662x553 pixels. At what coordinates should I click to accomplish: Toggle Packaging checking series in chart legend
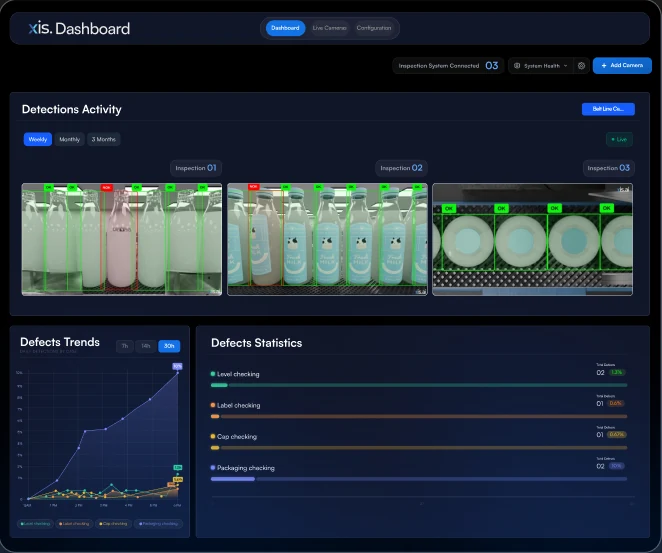pyautogui.click(x=158, y=524)
